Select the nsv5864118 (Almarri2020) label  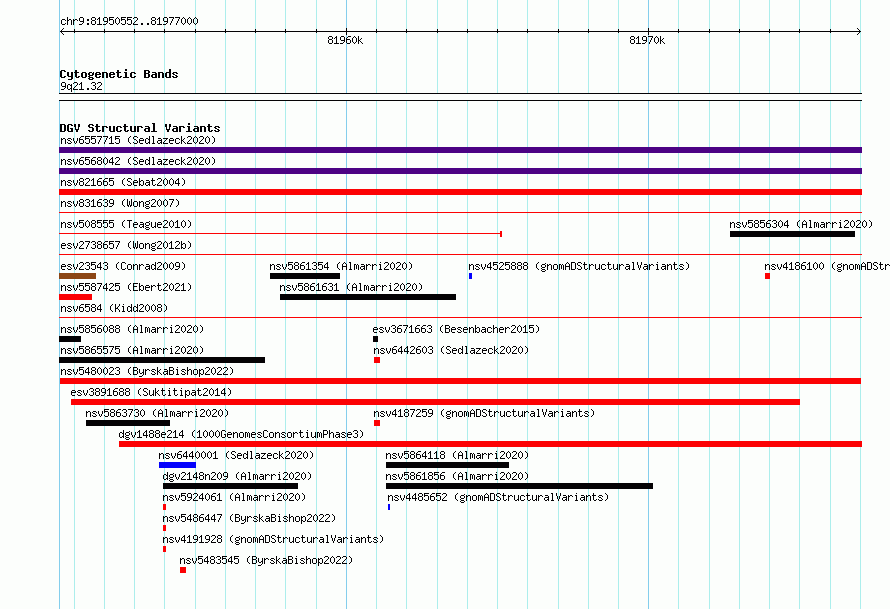click(x=457, y=455)
